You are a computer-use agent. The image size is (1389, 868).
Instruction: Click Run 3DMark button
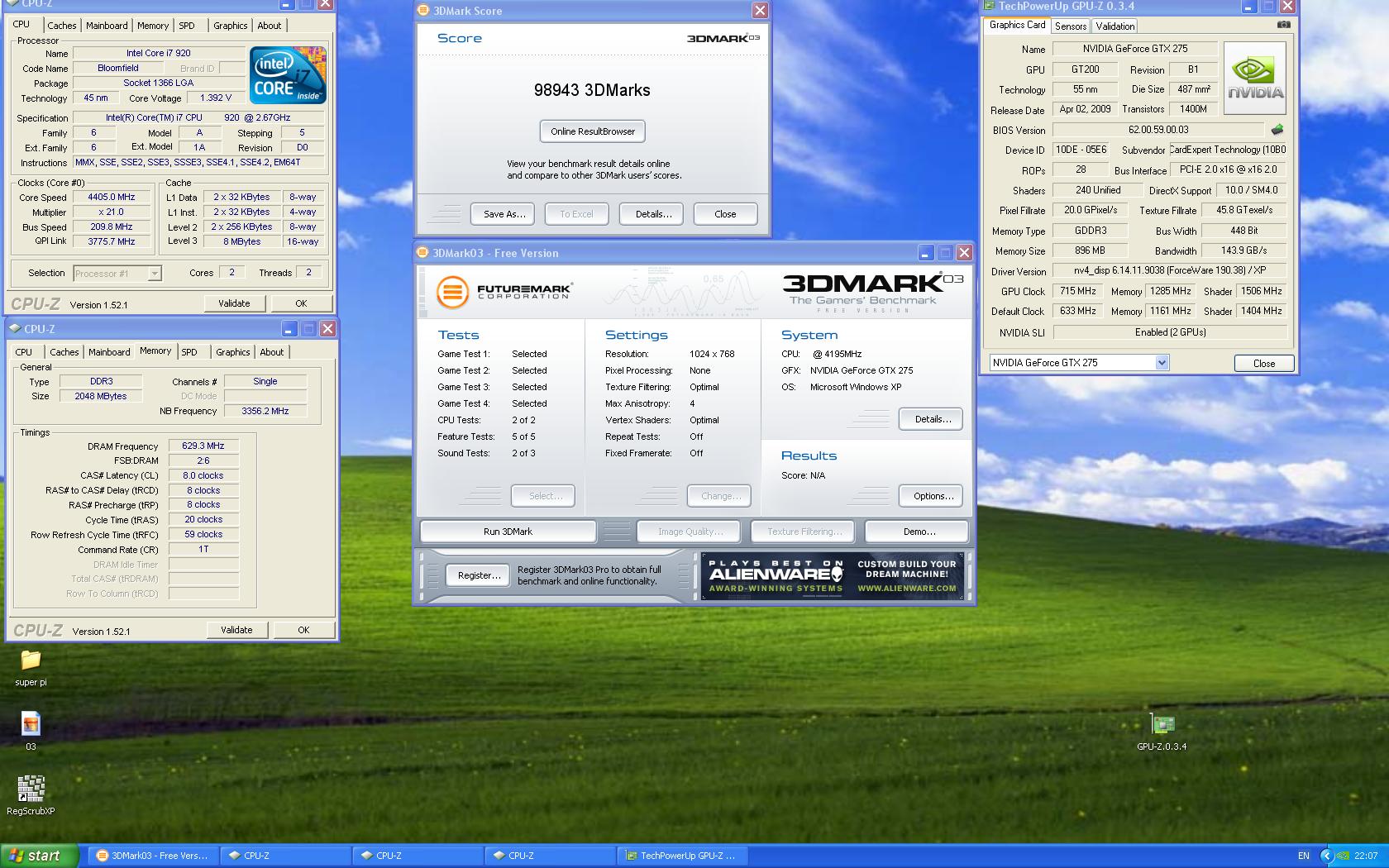508,532
